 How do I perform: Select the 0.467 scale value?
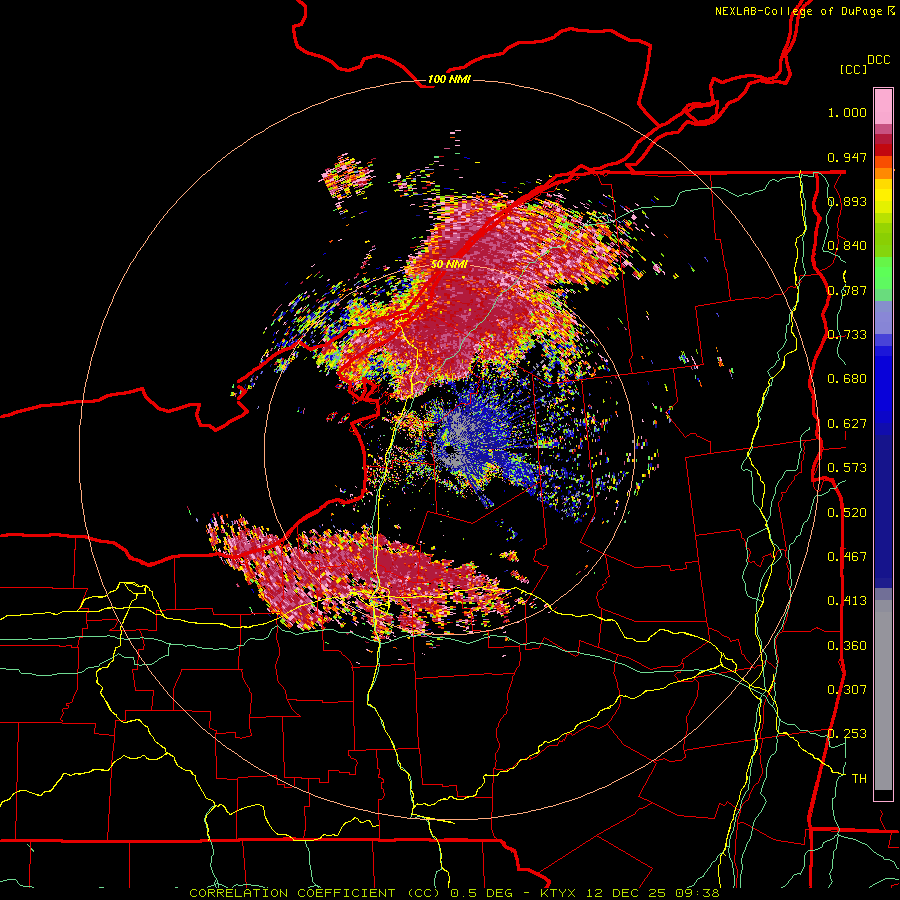click(x=847, y=556)
